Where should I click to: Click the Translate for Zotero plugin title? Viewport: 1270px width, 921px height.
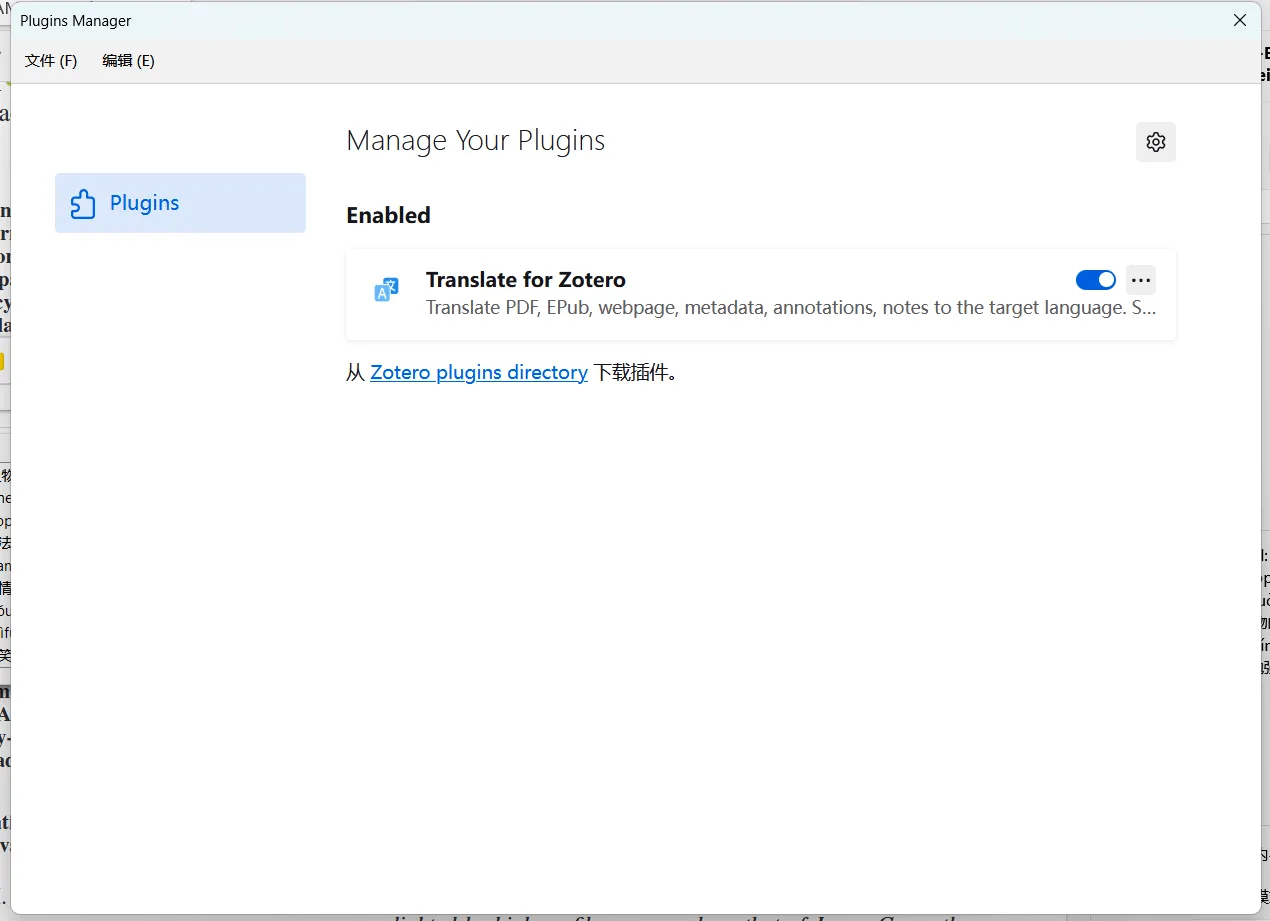[525, 280]
